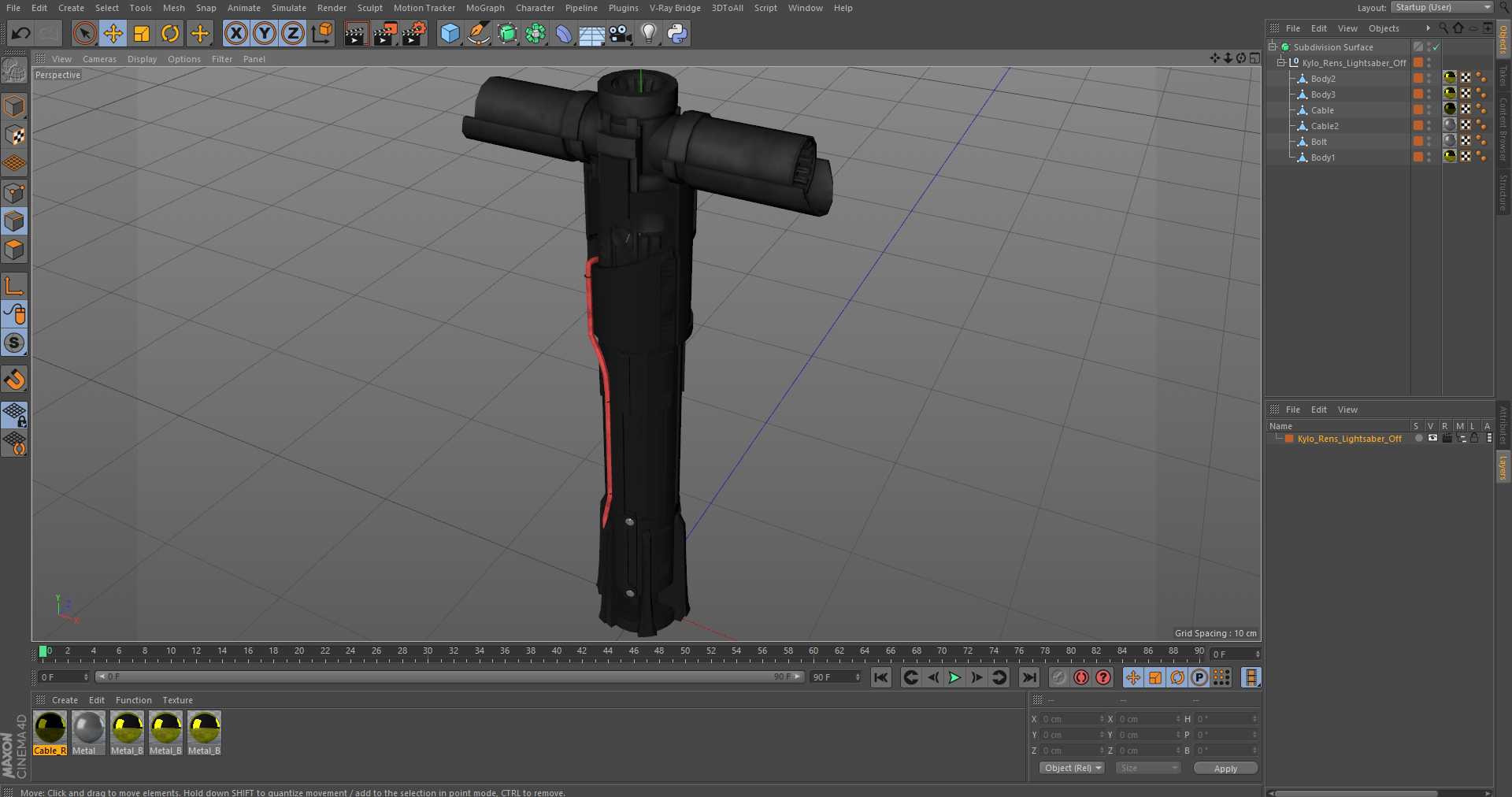Toggle X axis lock

(x=235, y=33)
